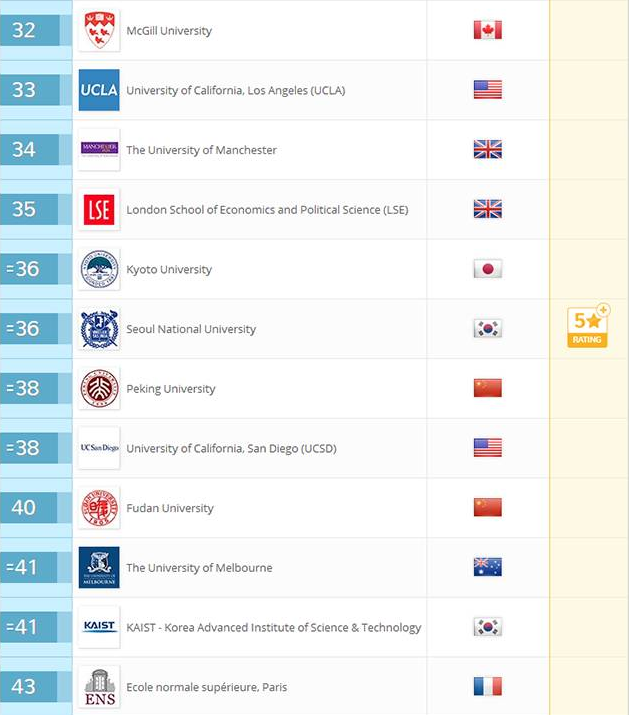This screenshot has width=629, height=715.
Task: Click rank =41 beside University of Melbourne
Action: 22,567
